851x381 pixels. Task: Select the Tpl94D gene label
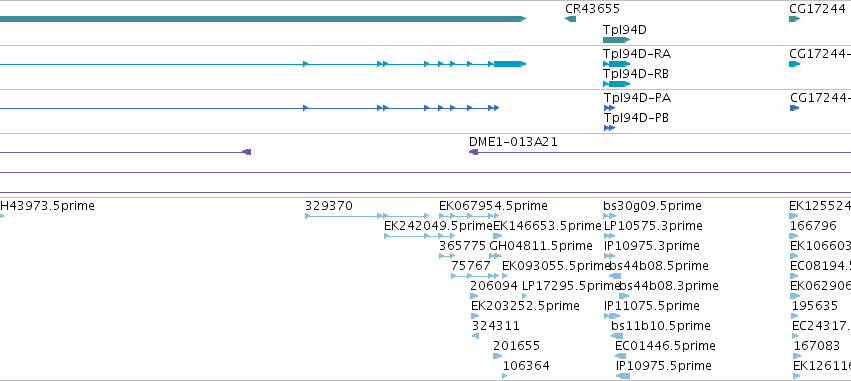625,29
